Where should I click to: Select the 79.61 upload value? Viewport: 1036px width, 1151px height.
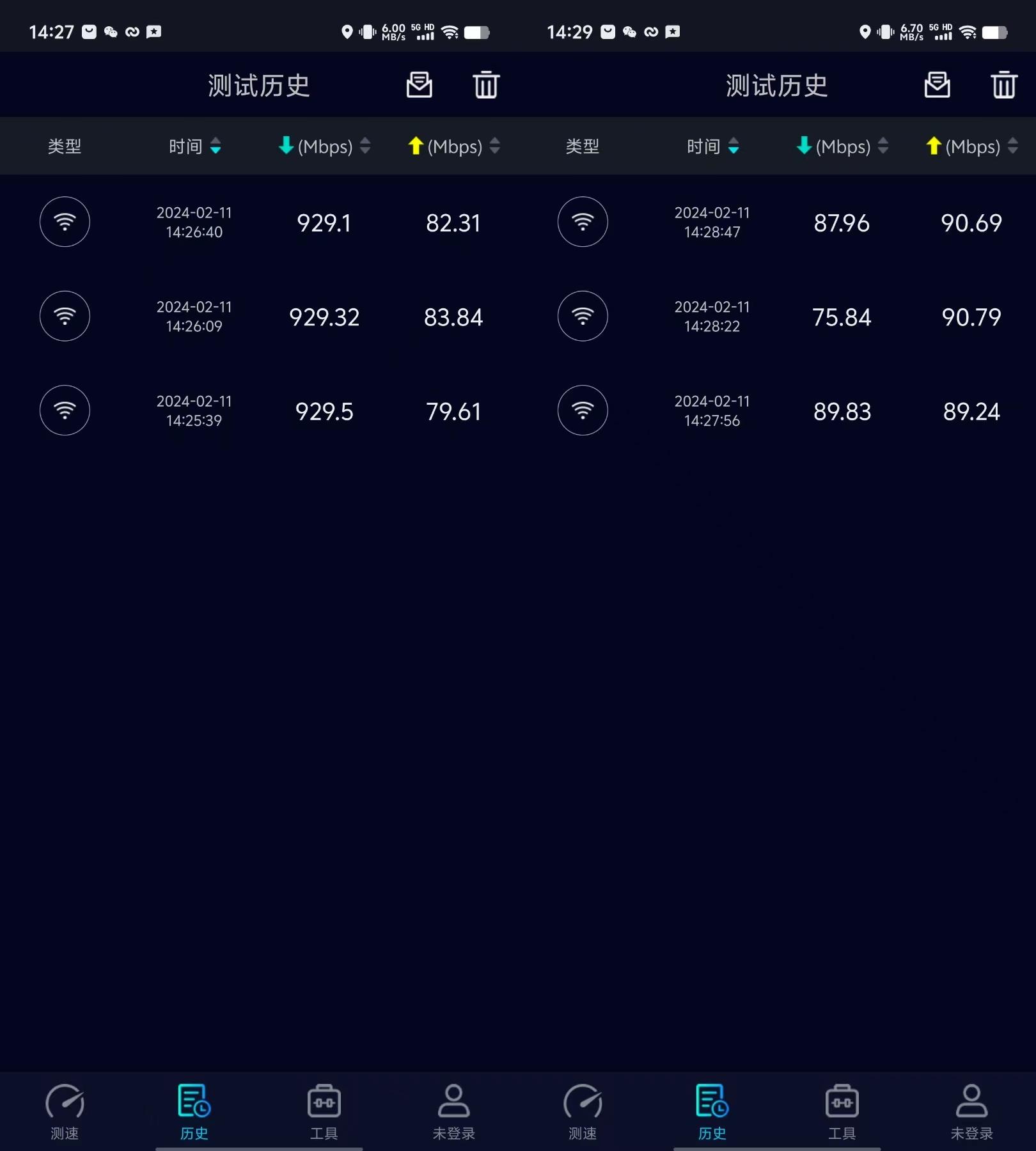pyautogui.click(x=453, y=412)
